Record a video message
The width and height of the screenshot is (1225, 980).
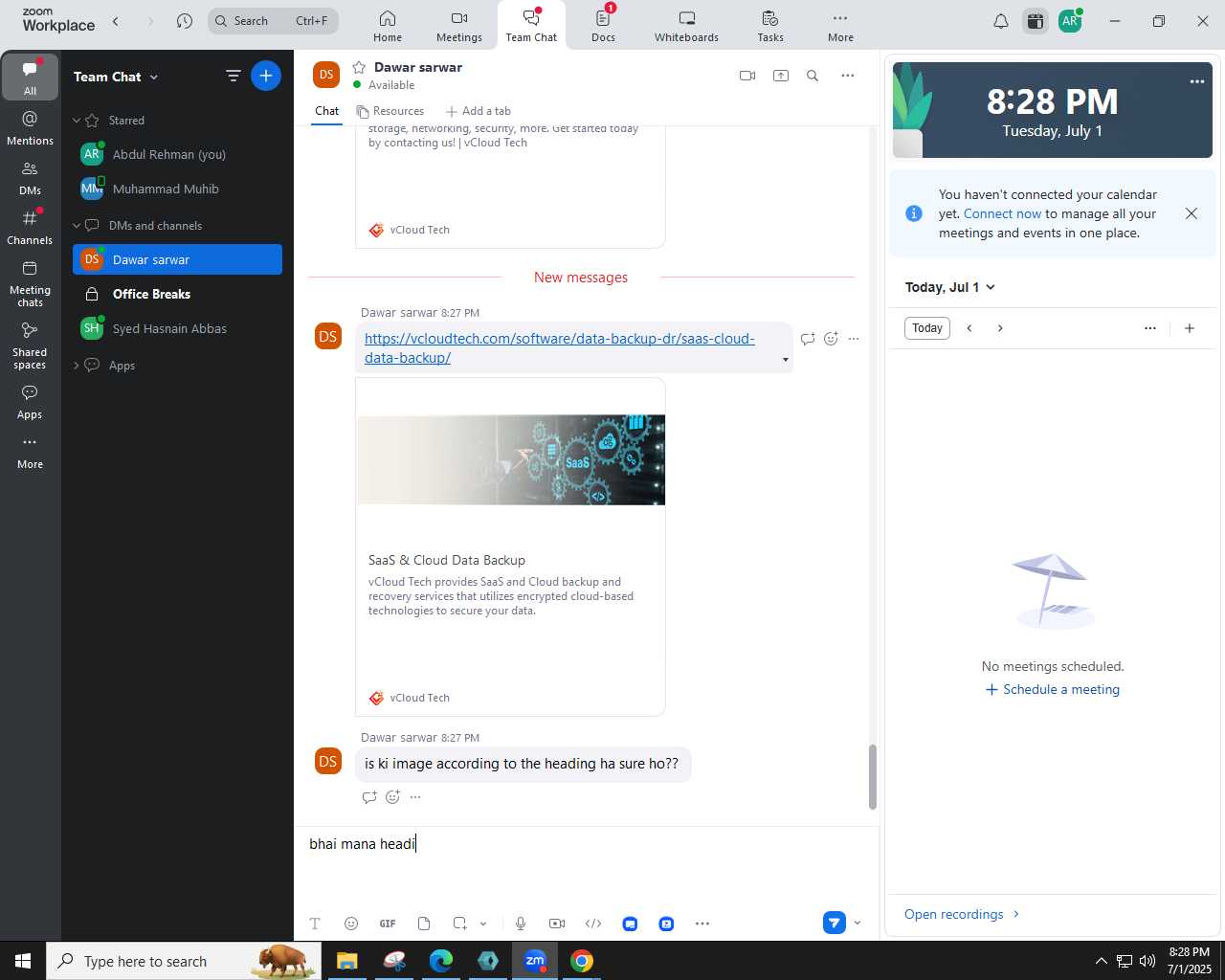point(557,924)
